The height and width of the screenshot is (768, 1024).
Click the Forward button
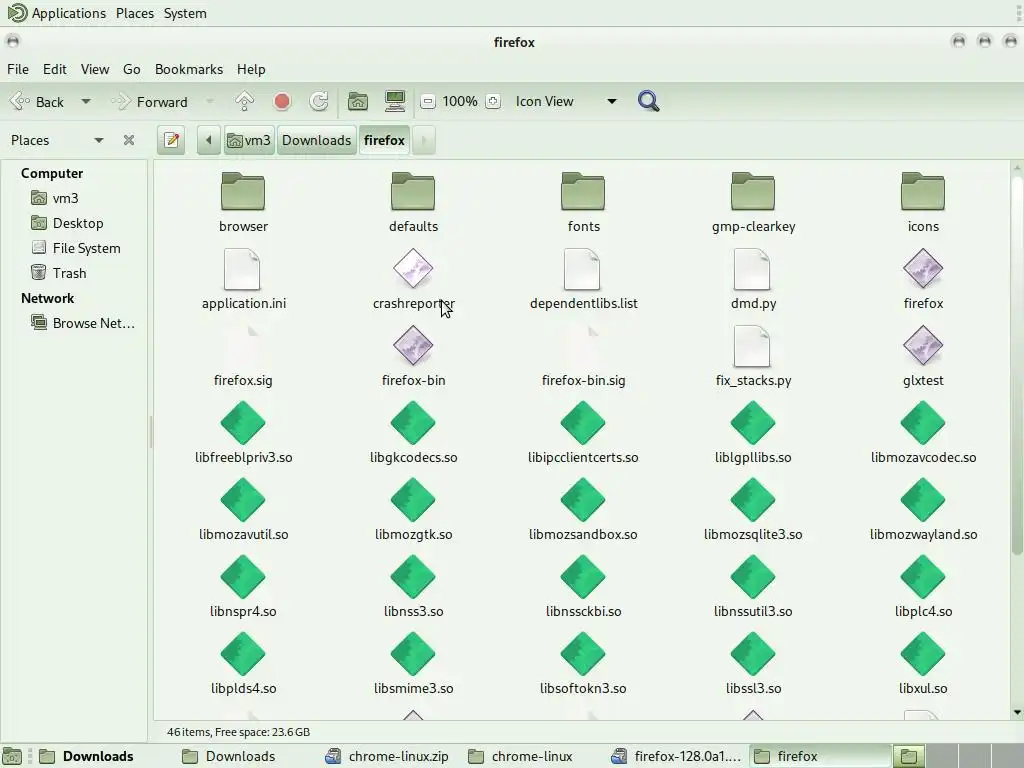[150, 102]
